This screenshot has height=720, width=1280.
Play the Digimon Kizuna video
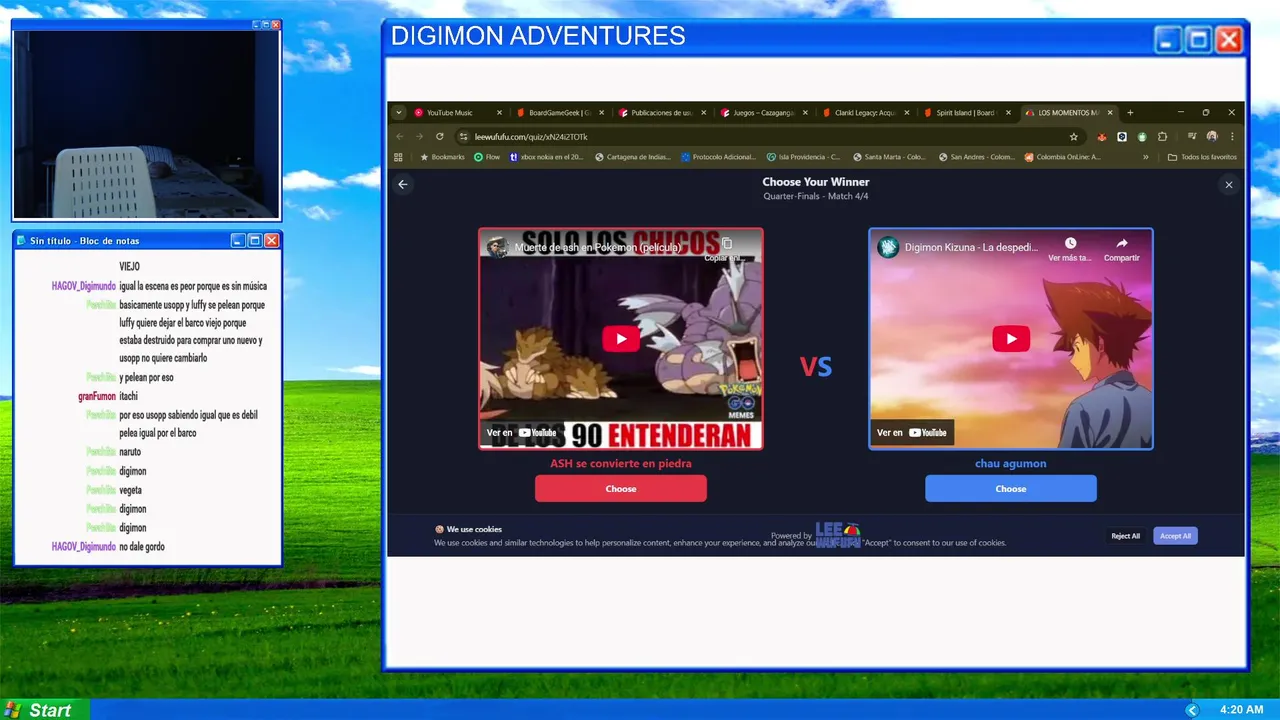coord(1011,339)
